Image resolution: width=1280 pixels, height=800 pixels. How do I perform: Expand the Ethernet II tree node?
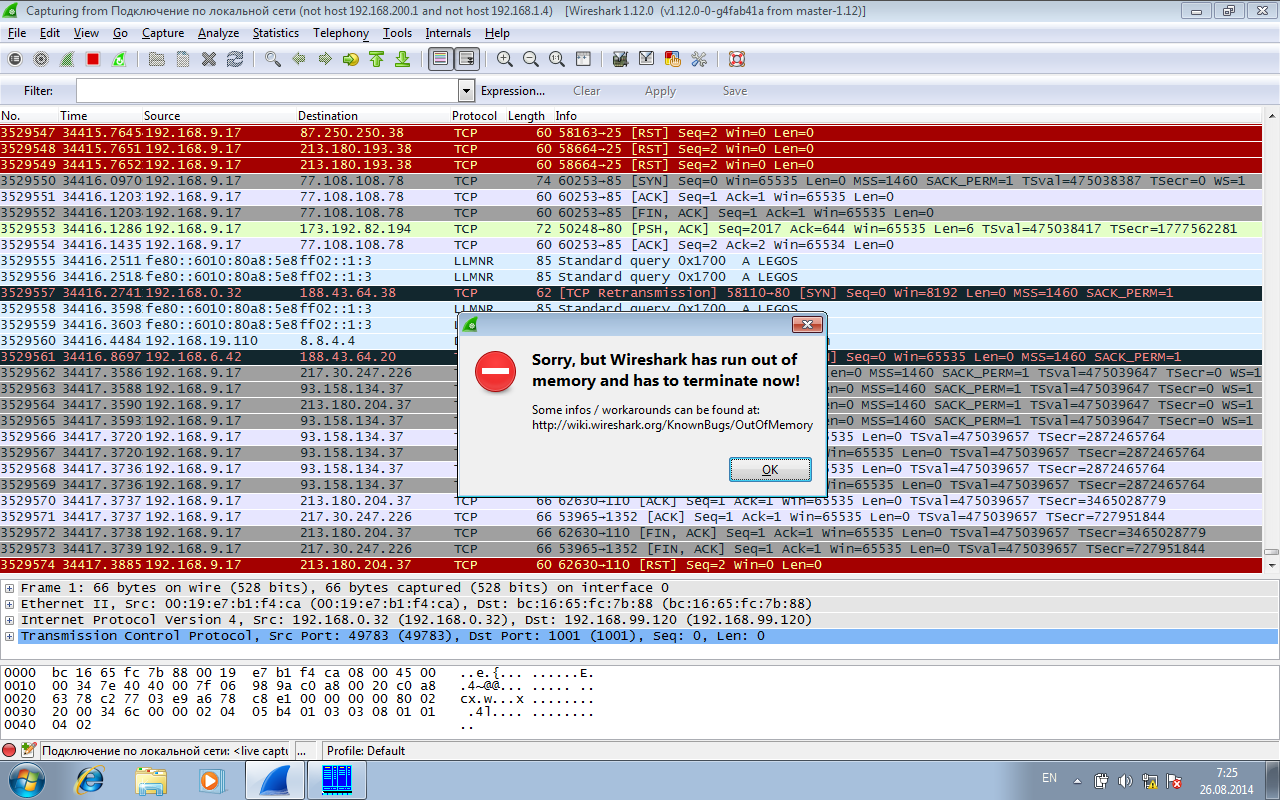tap(9, 604)
